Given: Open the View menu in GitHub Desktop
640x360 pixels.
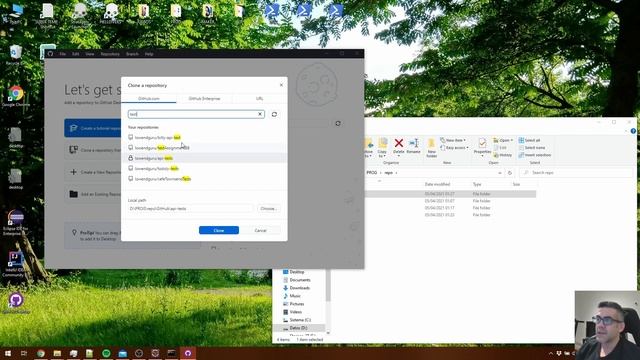Looking at the screenshot, I should pyautogui.click(x=89, y=54).
